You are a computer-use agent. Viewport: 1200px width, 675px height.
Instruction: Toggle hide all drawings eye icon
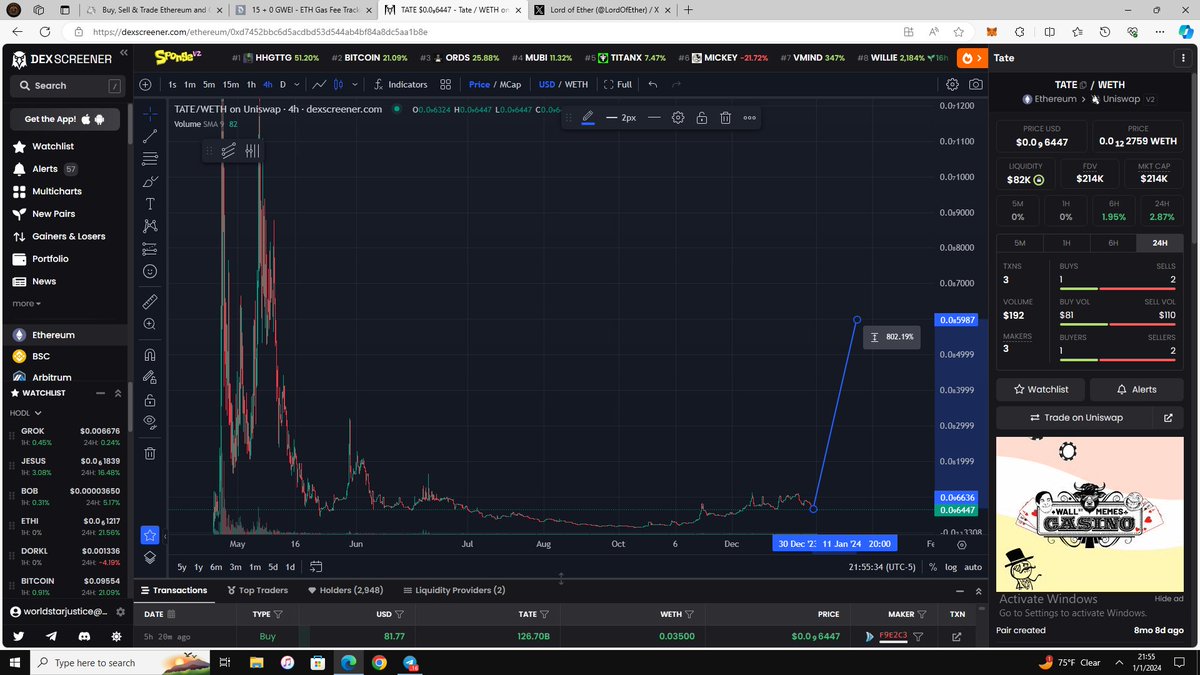pyautogui.click(x=150, y=421)
